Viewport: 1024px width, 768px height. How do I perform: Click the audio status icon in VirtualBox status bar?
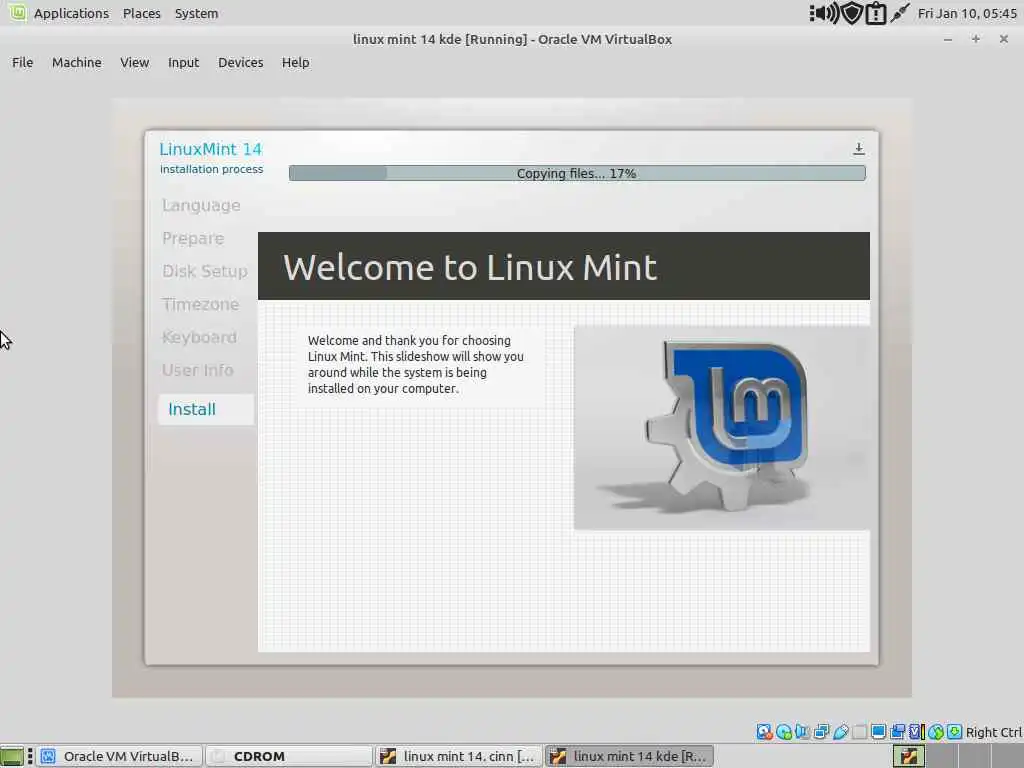(x=802, y=732)
